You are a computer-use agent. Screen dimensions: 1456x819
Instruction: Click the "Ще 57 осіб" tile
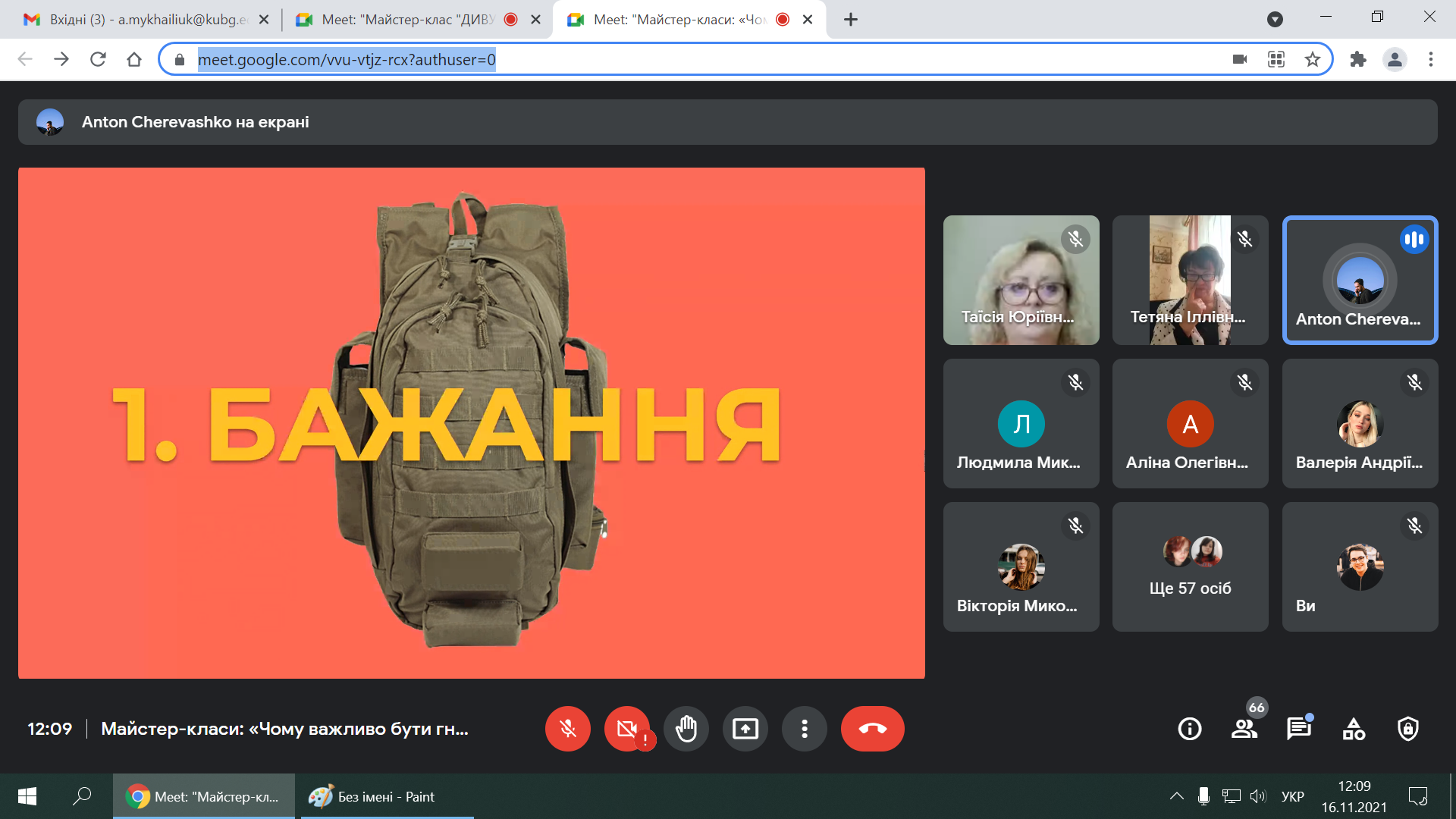point(1190,566)
